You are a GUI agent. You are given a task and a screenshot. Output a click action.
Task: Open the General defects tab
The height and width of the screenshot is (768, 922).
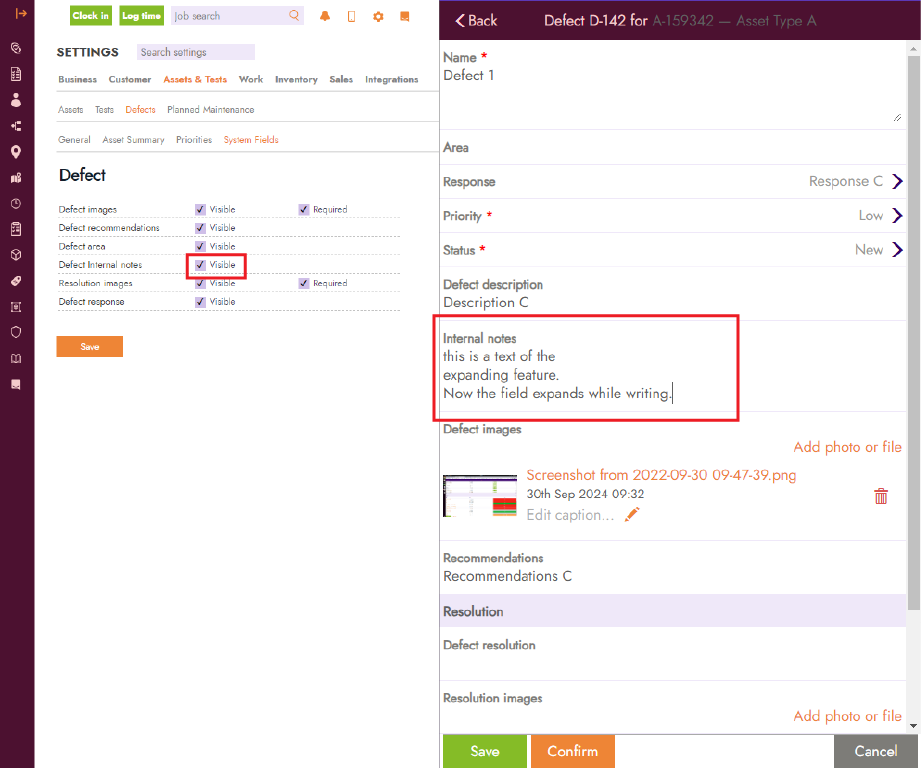pyautogui.click(x=74, y=140)
